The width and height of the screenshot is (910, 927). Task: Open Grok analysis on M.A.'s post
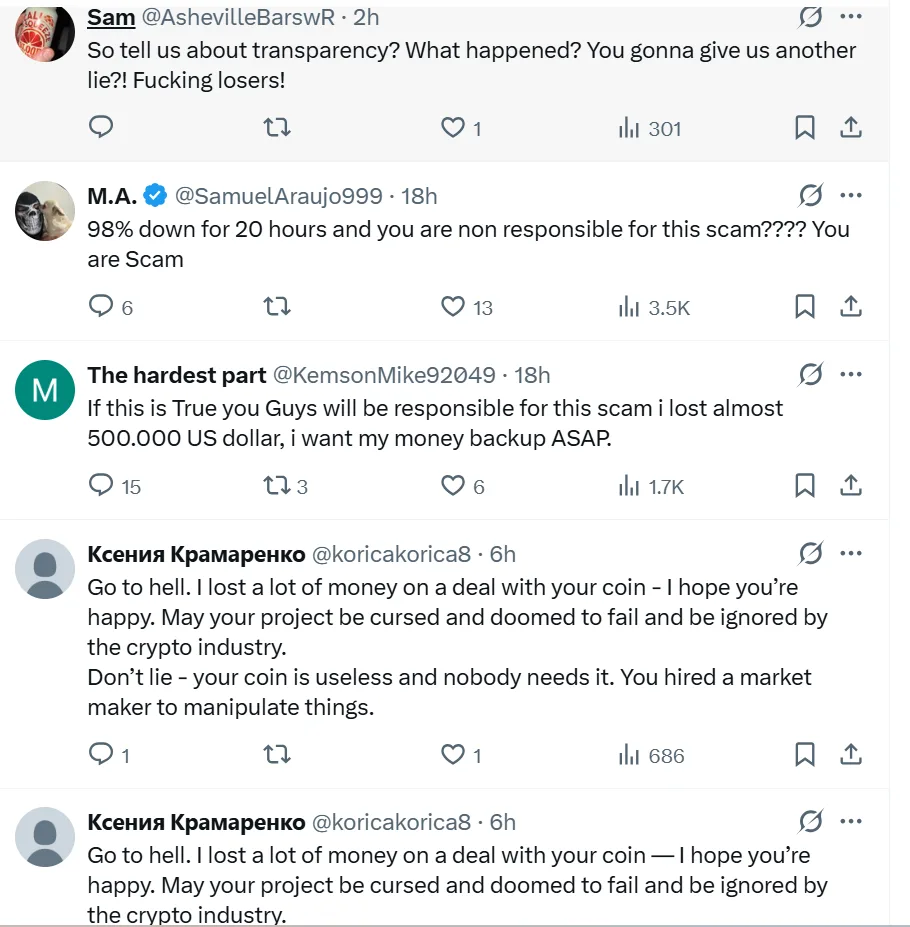810,195
